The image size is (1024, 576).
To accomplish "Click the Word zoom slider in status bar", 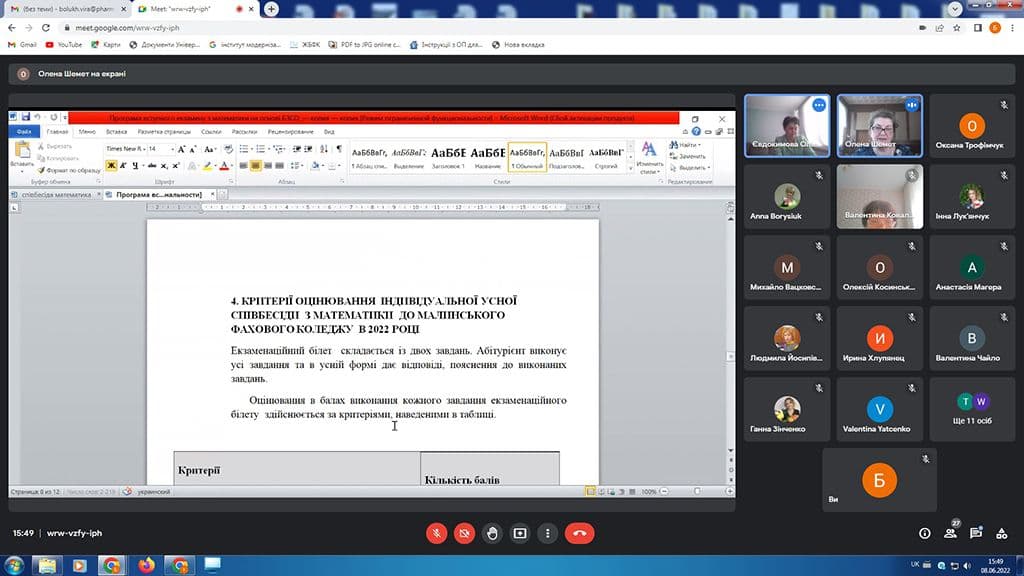I will pyautogui.click(x=697, y=492).
